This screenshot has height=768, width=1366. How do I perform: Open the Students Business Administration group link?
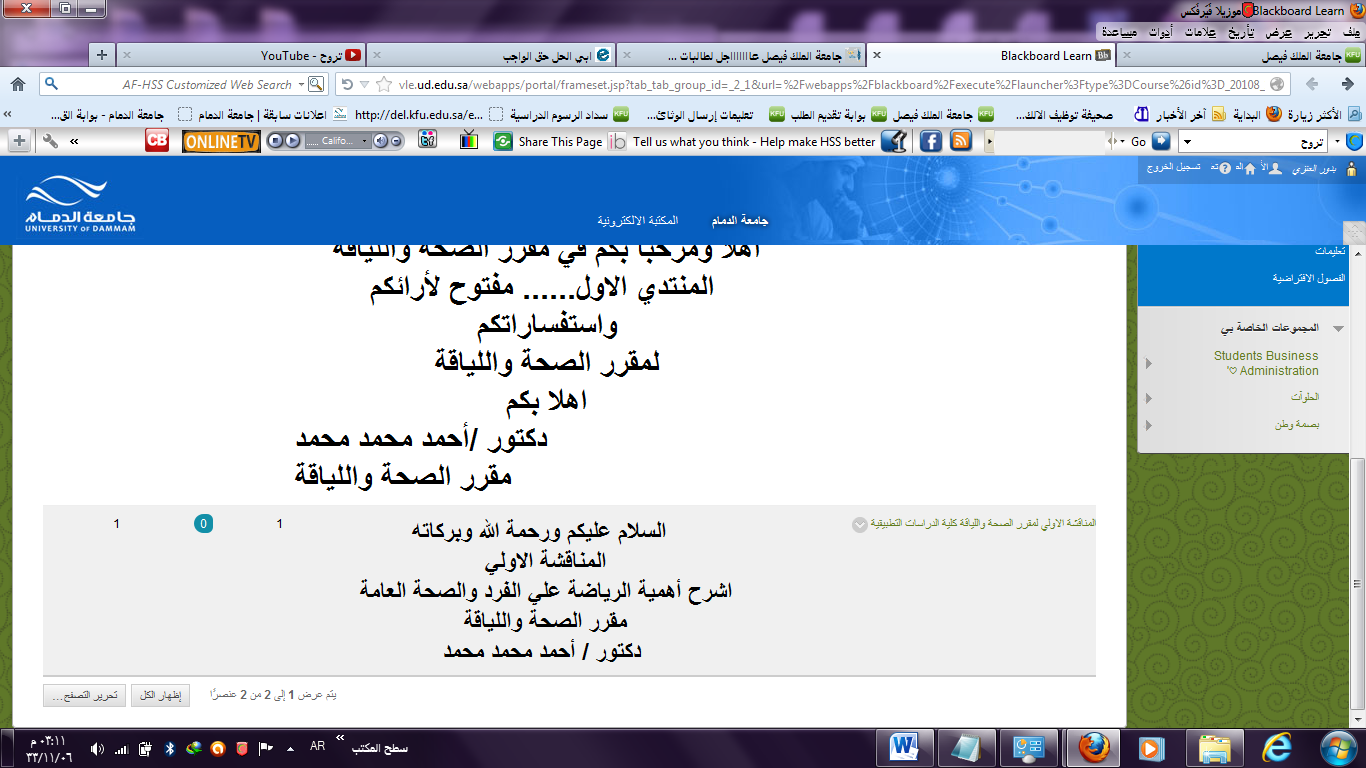(x=1266, y=363)
